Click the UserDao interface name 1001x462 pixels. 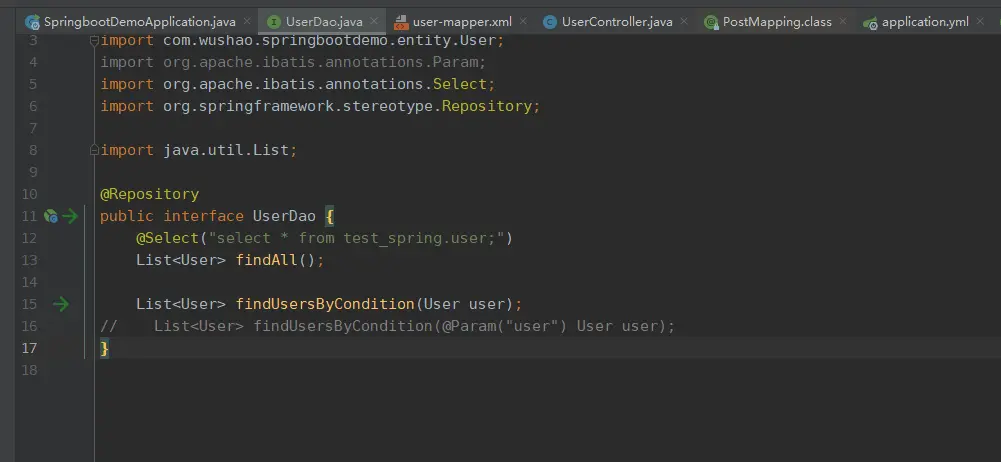[x=284, y=216]
